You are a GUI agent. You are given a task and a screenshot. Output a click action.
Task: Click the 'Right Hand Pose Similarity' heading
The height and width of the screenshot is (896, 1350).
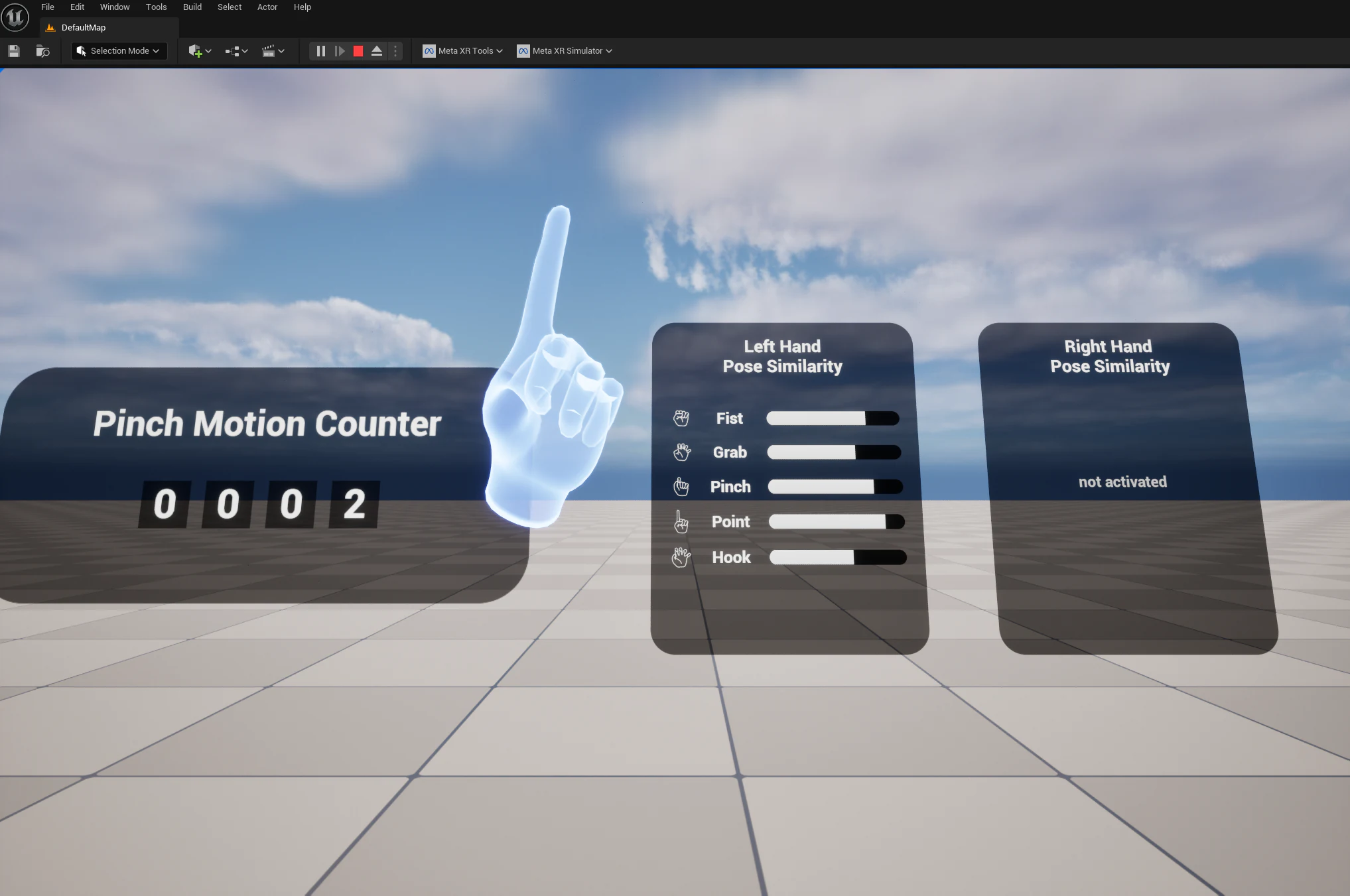point(1109,356)
